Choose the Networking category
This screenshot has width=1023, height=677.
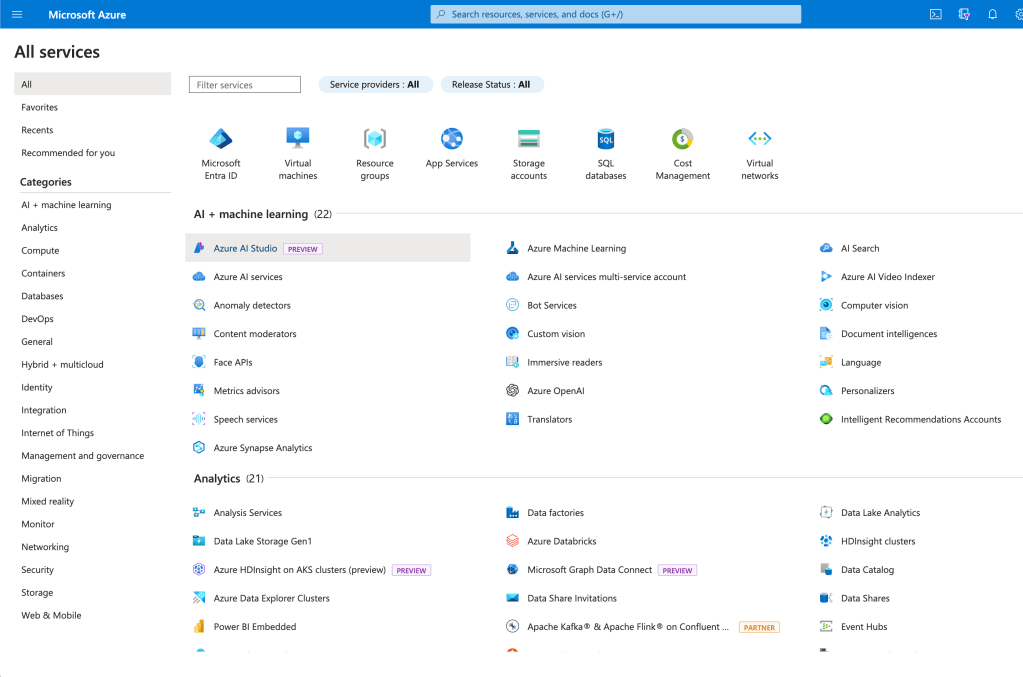click(45, 547)
